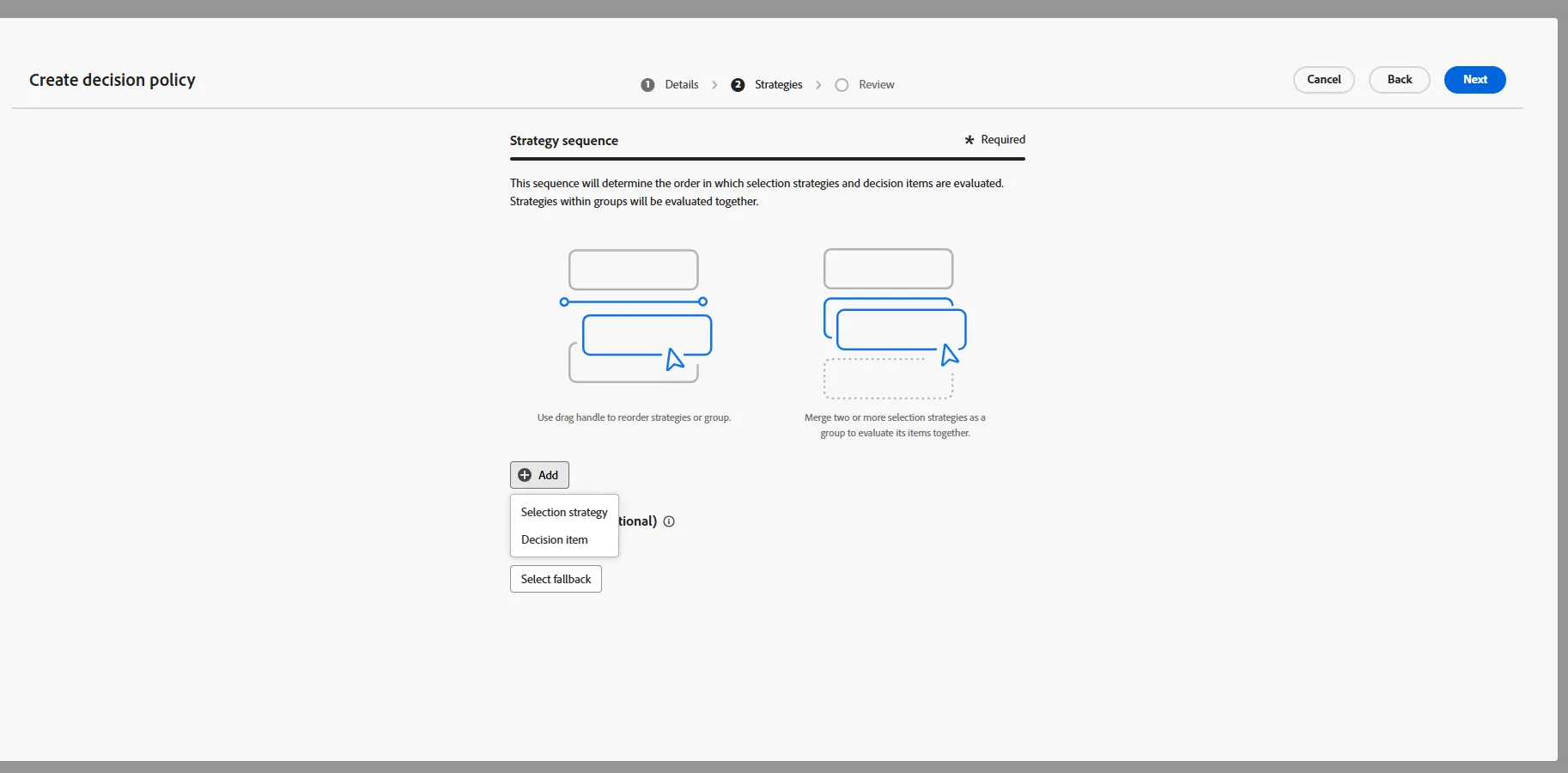1568x773 pixels.
Task: Click the info icon beside the fallback heading
Action: [x=669, y=521]
